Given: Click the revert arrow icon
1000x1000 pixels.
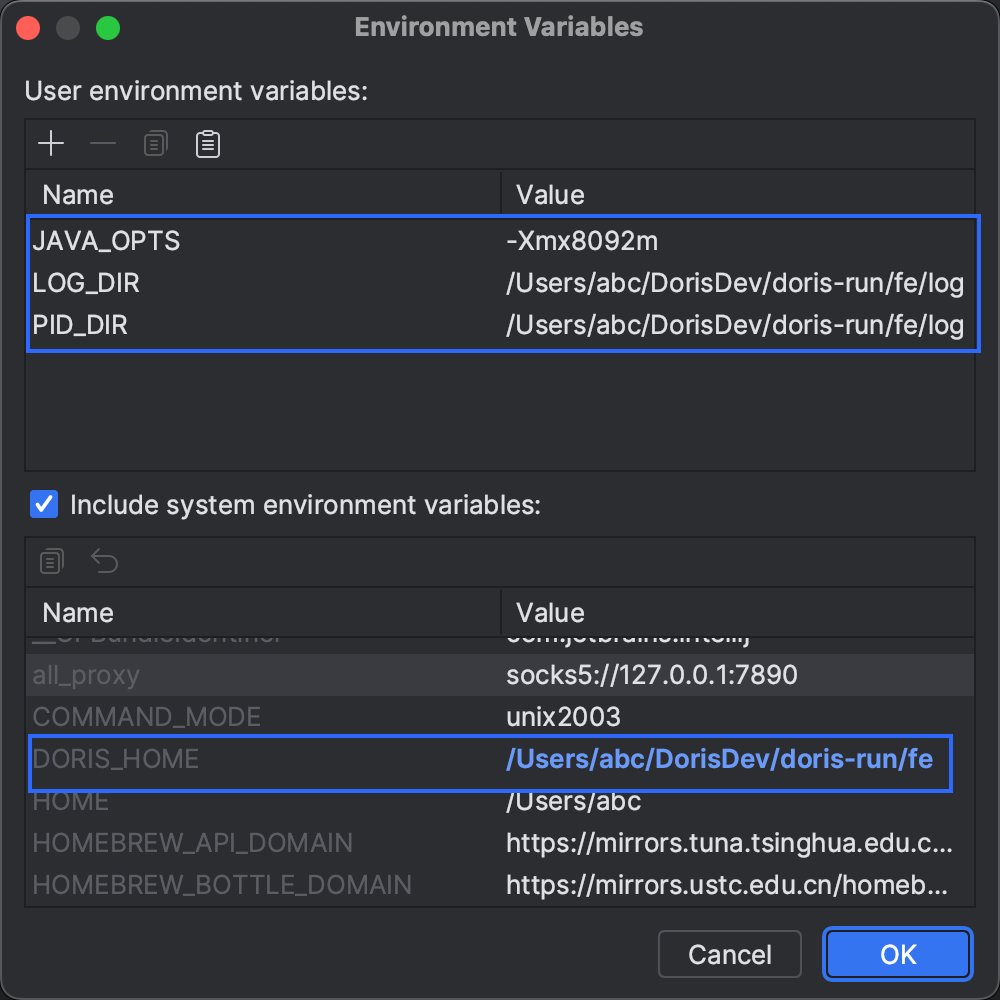Looking at the screenshot, I should [x=104, y=561].
